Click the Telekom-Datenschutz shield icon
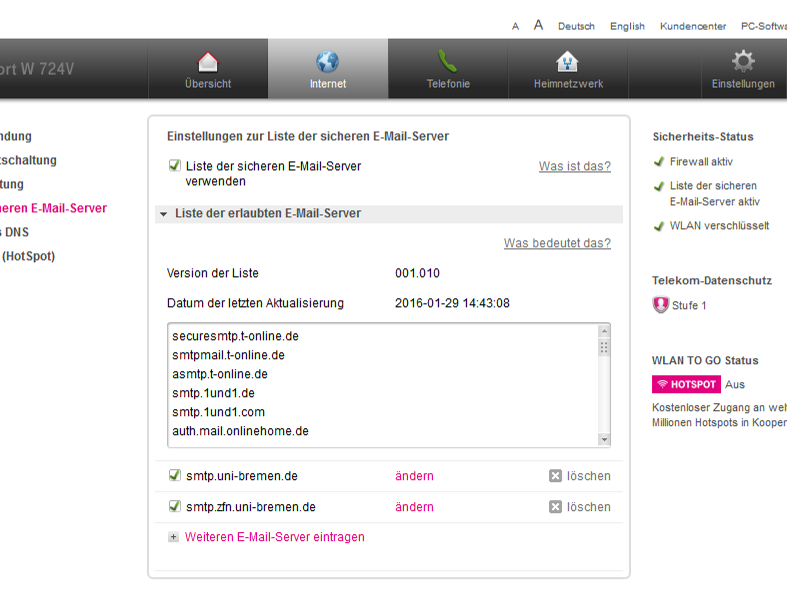The height and width of the screenshot is (590, 787). click(x=660, y=305)
